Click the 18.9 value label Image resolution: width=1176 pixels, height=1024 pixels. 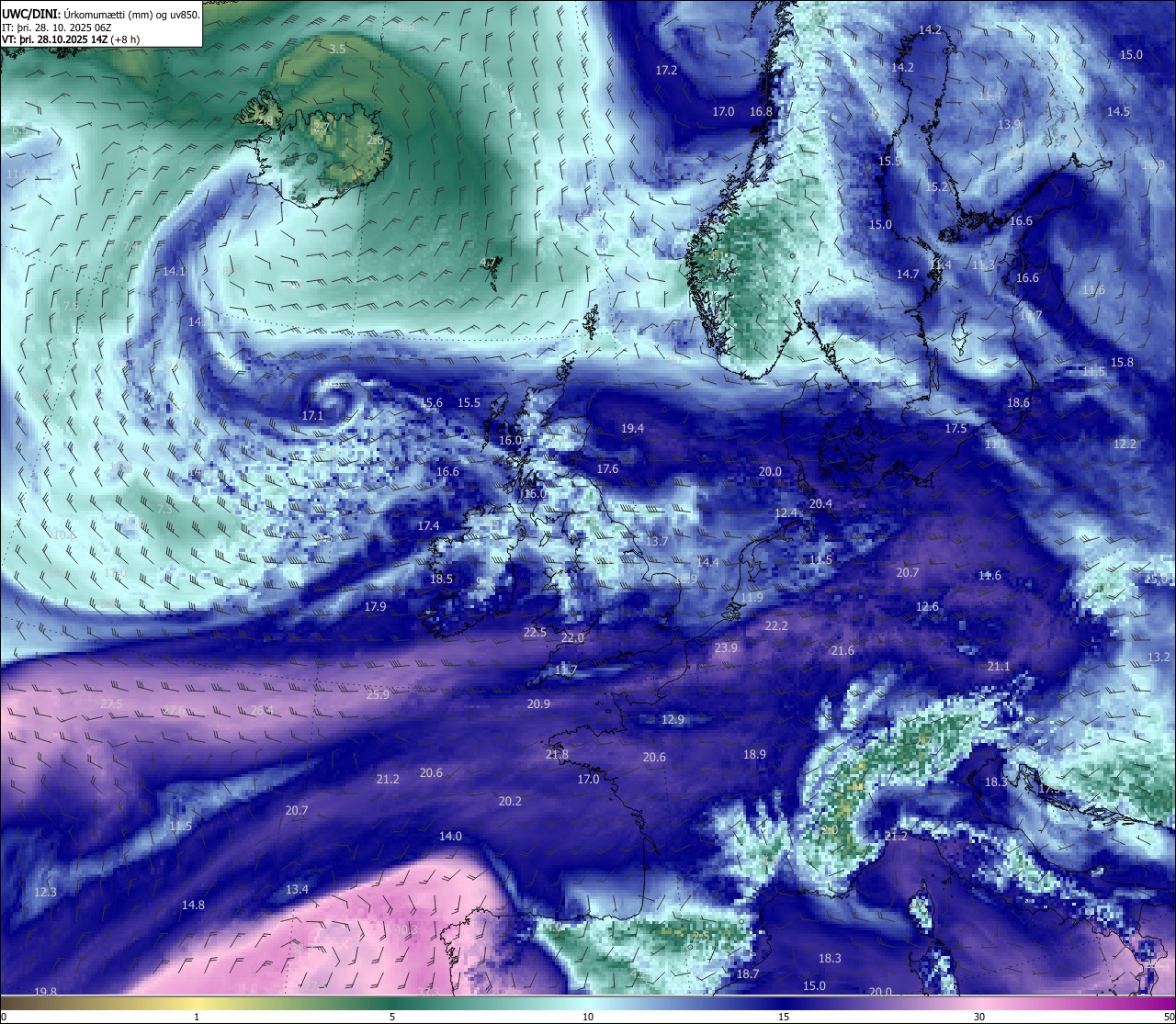(x=754, y=754)
